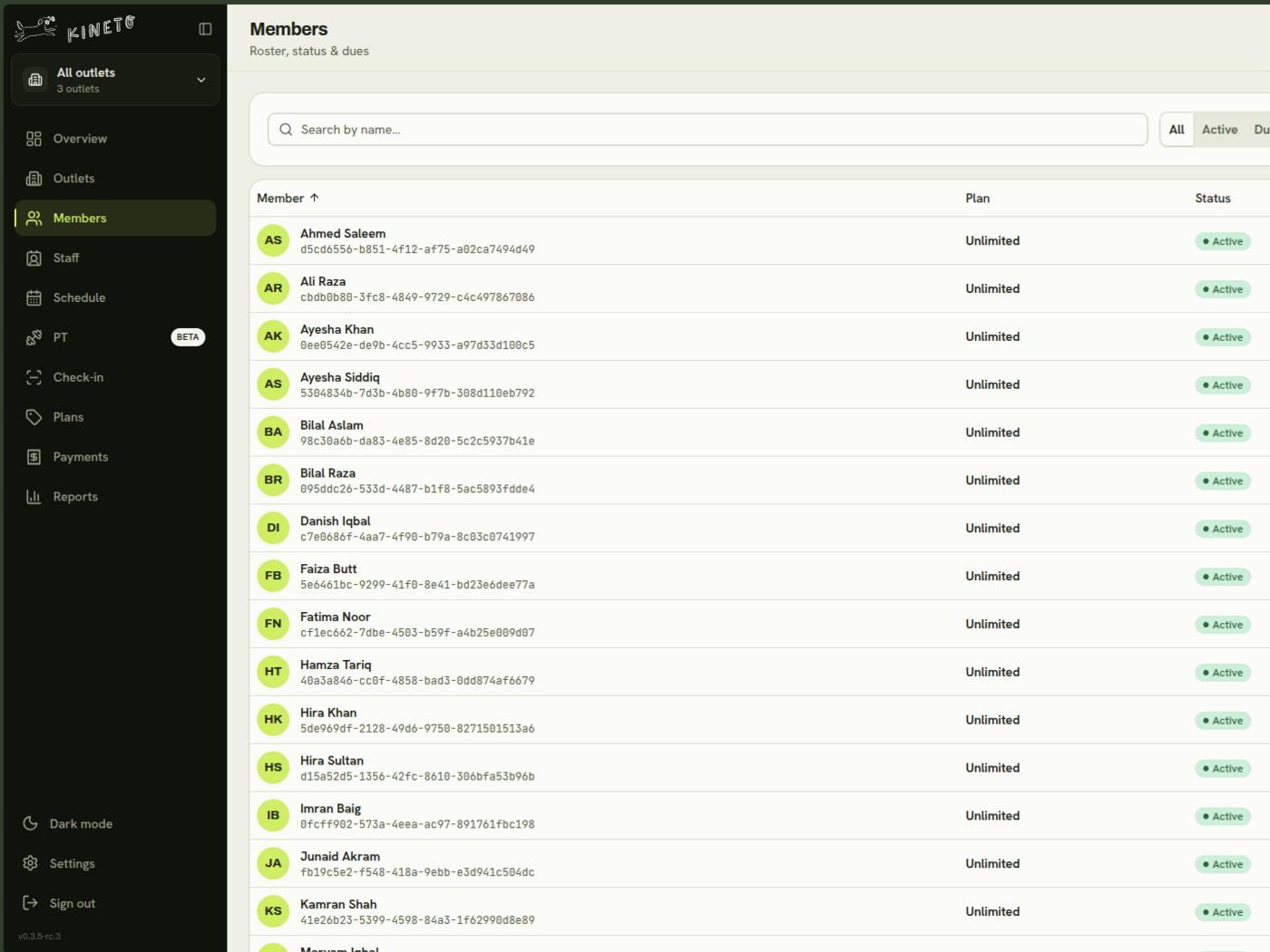Toggle Dark mode
The width and height of the screenshot is (1270, 952).
pyautogui.click(x=115, y=823)
